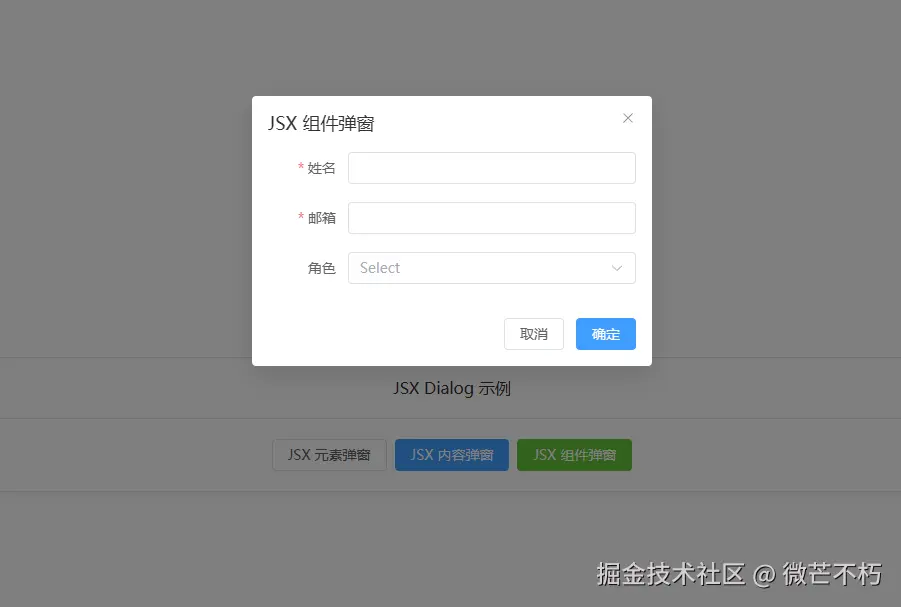Click the JSX 元素弹窗 button
This screenshot has height=607, width=901.
329,455
